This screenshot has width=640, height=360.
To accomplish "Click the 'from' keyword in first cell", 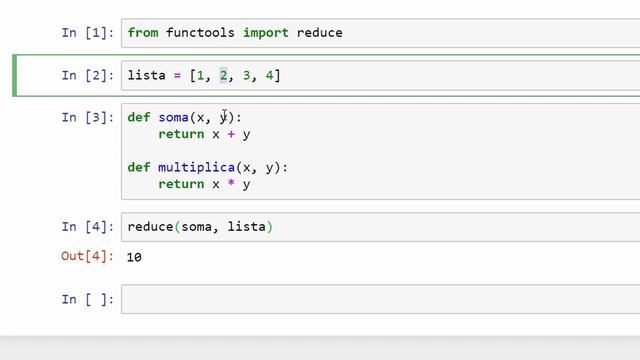I will click(143, 33).
